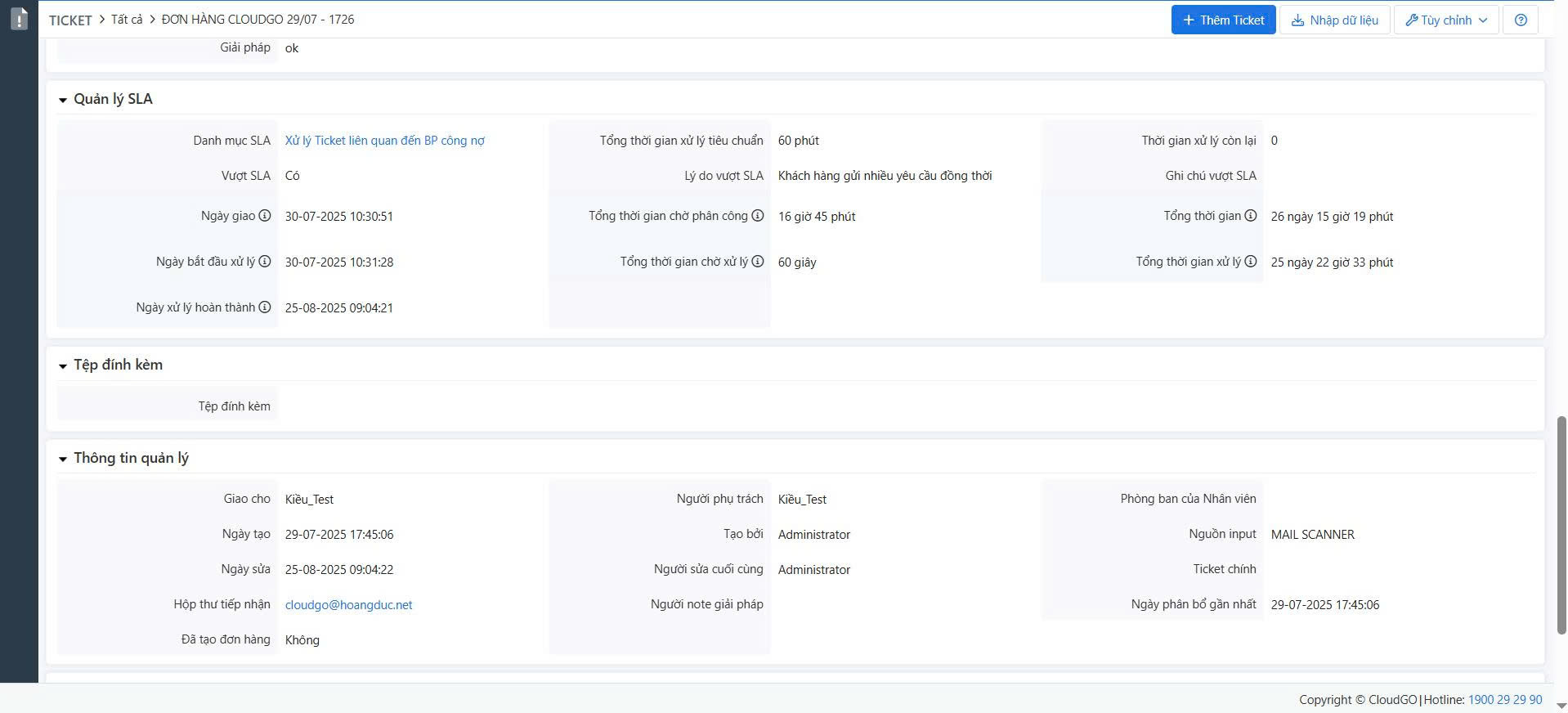
Task: Click info icon for Tổng thời gian chờ phân công
Action: [758, 216]
